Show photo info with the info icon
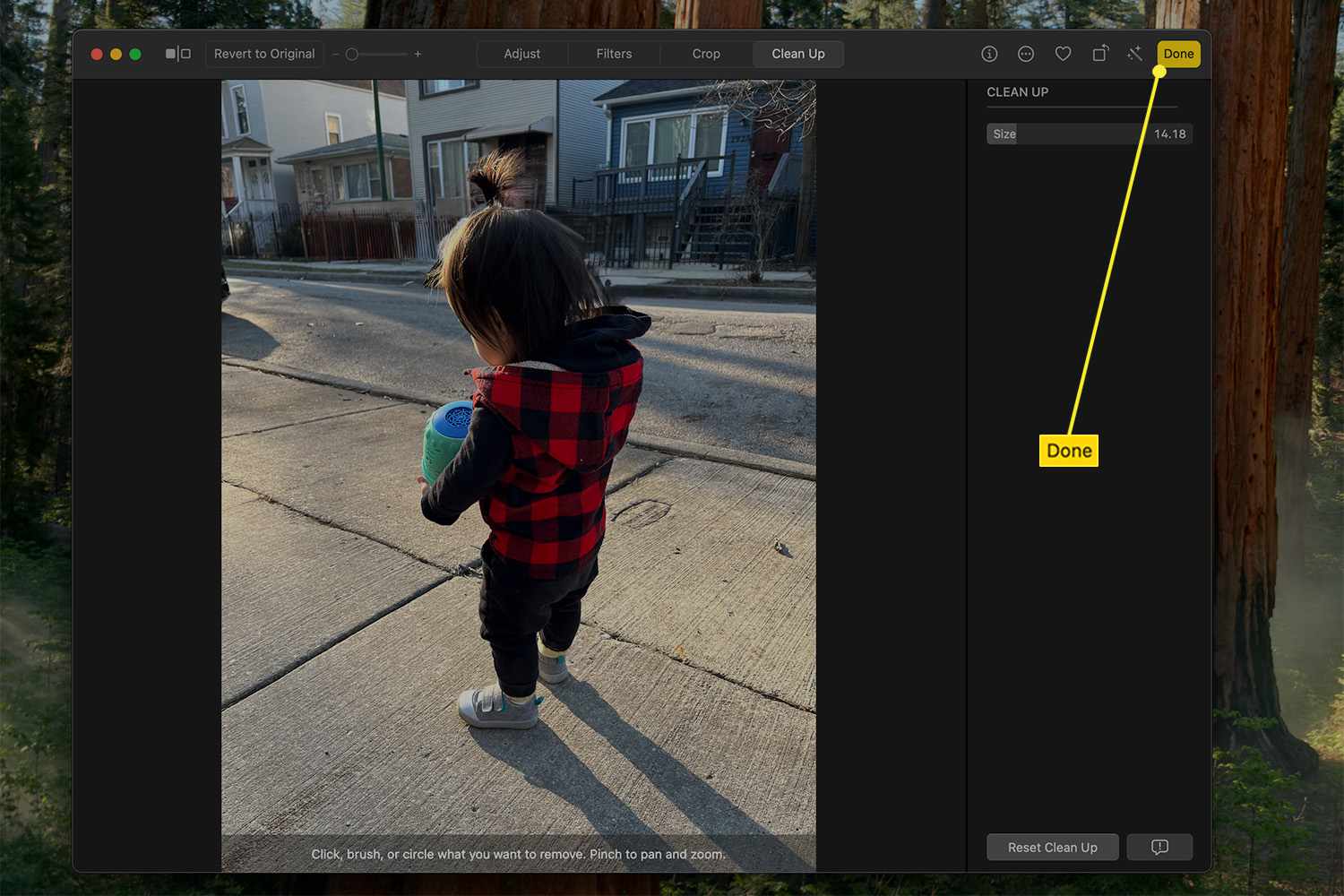This screenshot has width=1344, height=896. [989, 54]
